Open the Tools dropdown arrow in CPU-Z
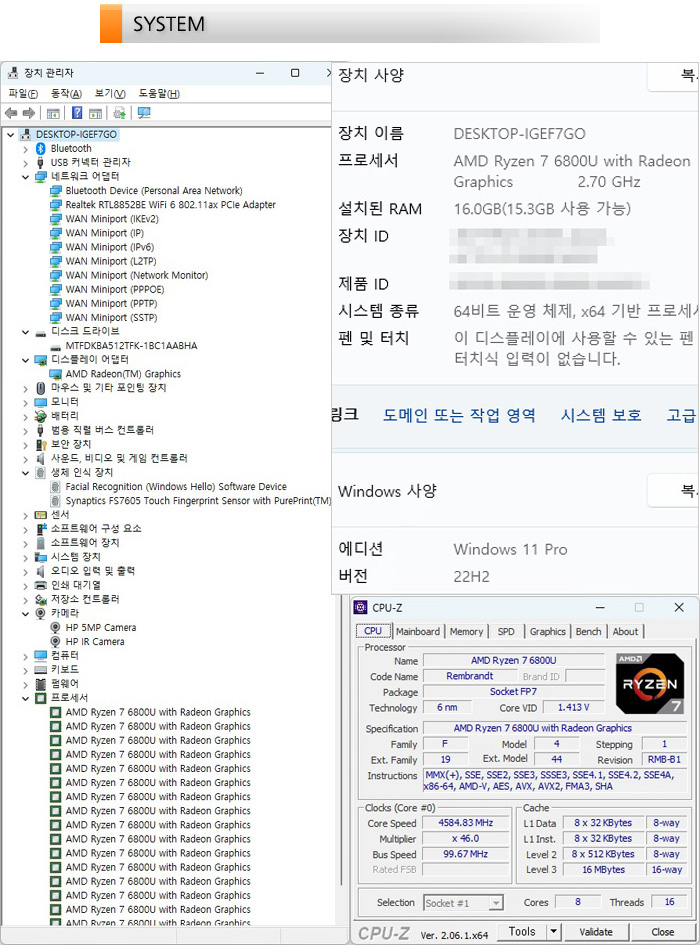Screen dimensions: 700x950 click(x=553, y=931)
